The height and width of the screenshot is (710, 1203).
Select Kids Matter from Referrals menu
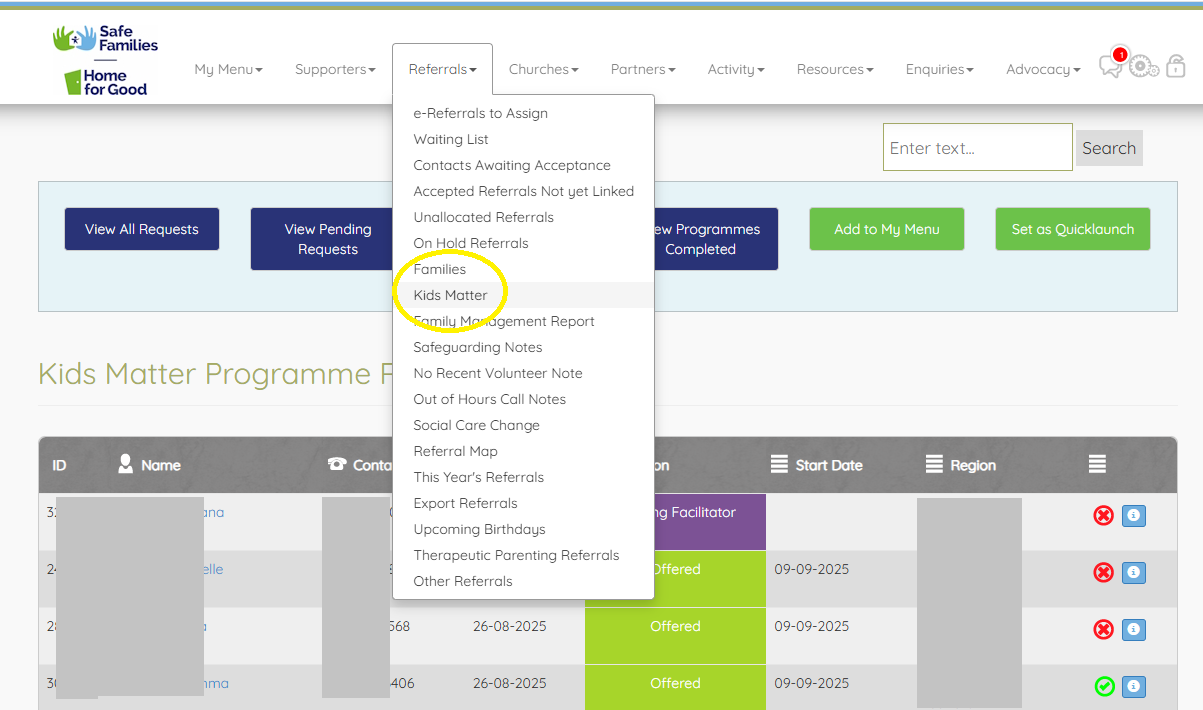(x=450, y=295)
